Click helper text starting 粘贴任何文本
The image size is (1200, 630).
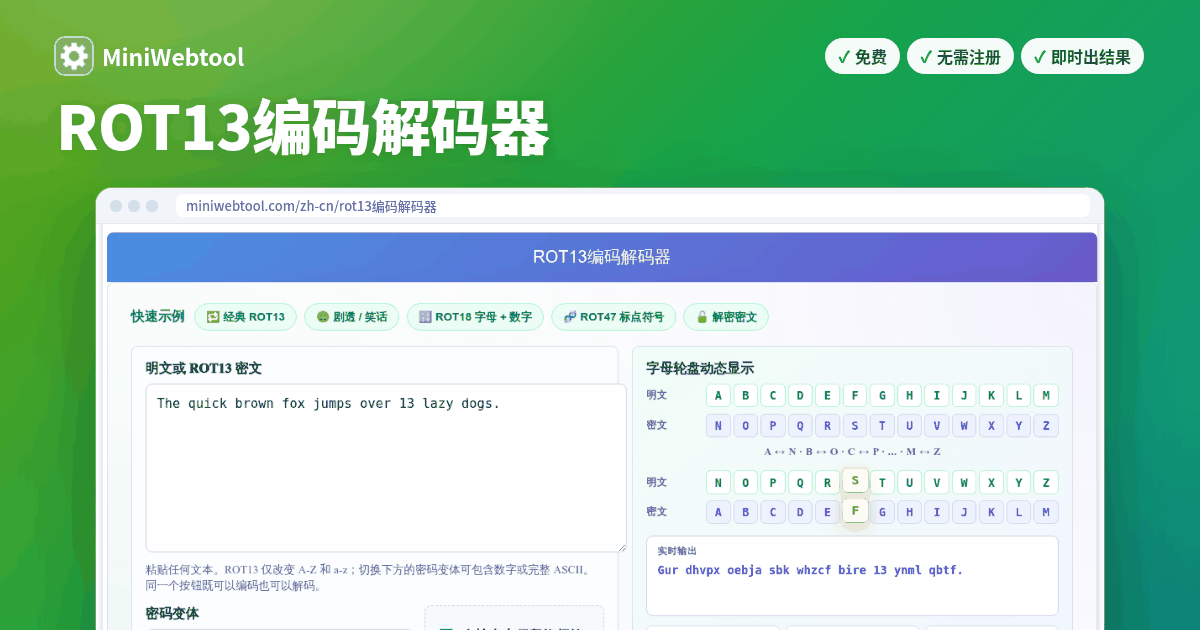coord(370,577)
